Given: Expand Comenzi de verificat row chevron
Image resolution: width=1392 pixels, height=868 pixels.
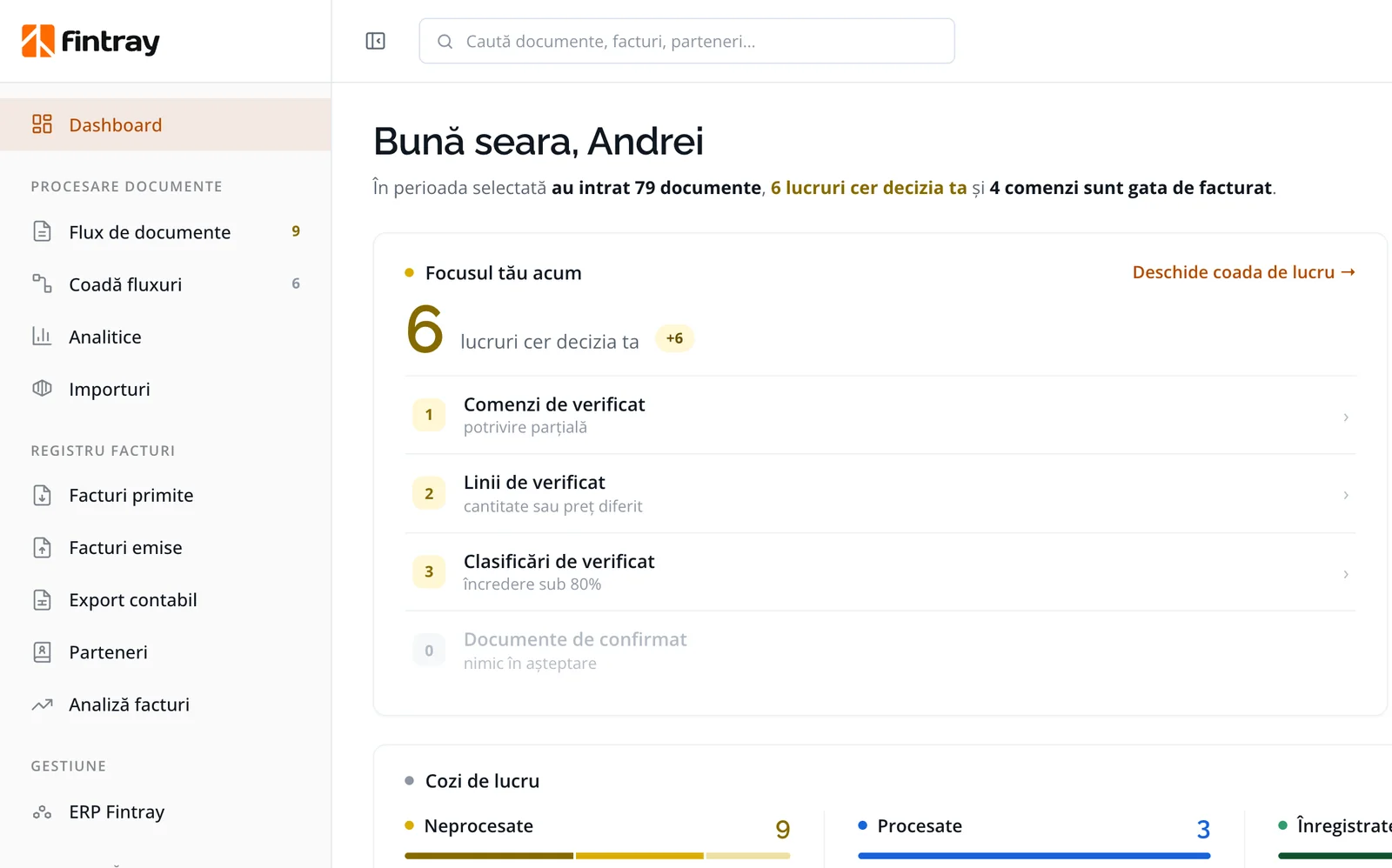Looking at the screenshot, I should pyautogui.click(x=1346, y=417).
